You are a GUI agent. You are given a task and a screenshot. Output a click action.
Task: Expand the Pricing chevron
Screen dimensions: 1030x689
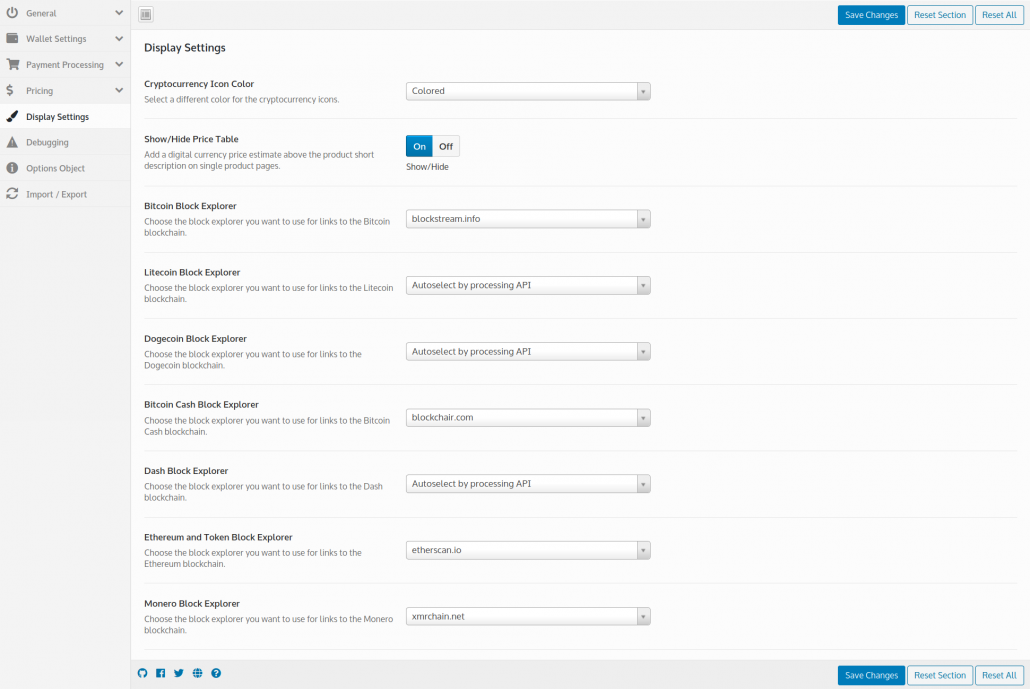coord(119,91)
